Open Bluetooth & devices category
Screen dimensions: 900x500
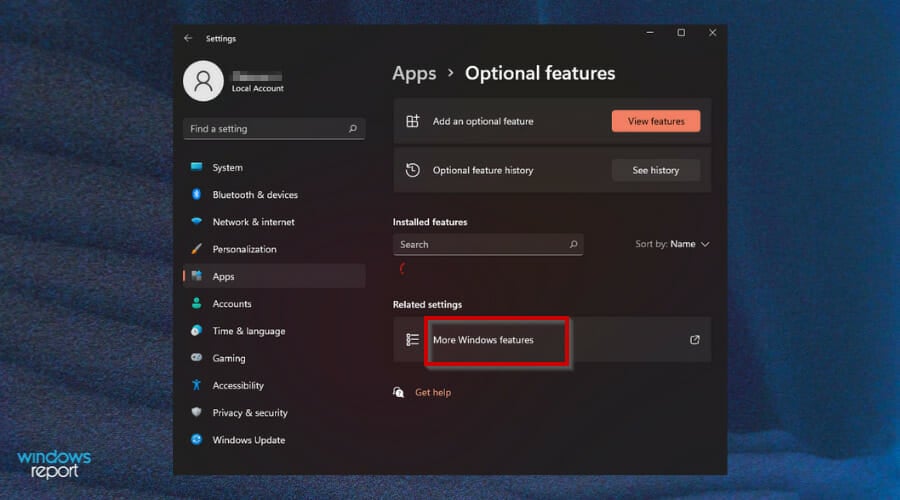(x=274, y=195)
